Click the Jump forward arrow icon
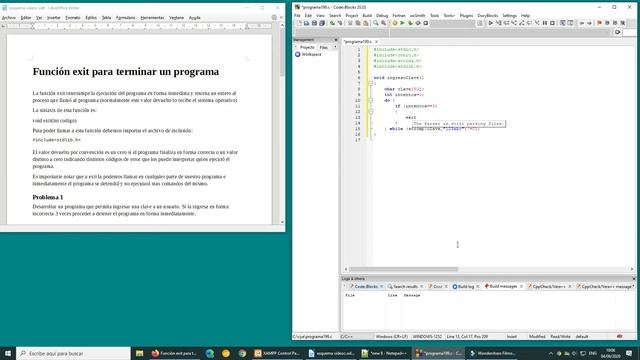This screenshot has height=360, width=640. coord(589,23)
